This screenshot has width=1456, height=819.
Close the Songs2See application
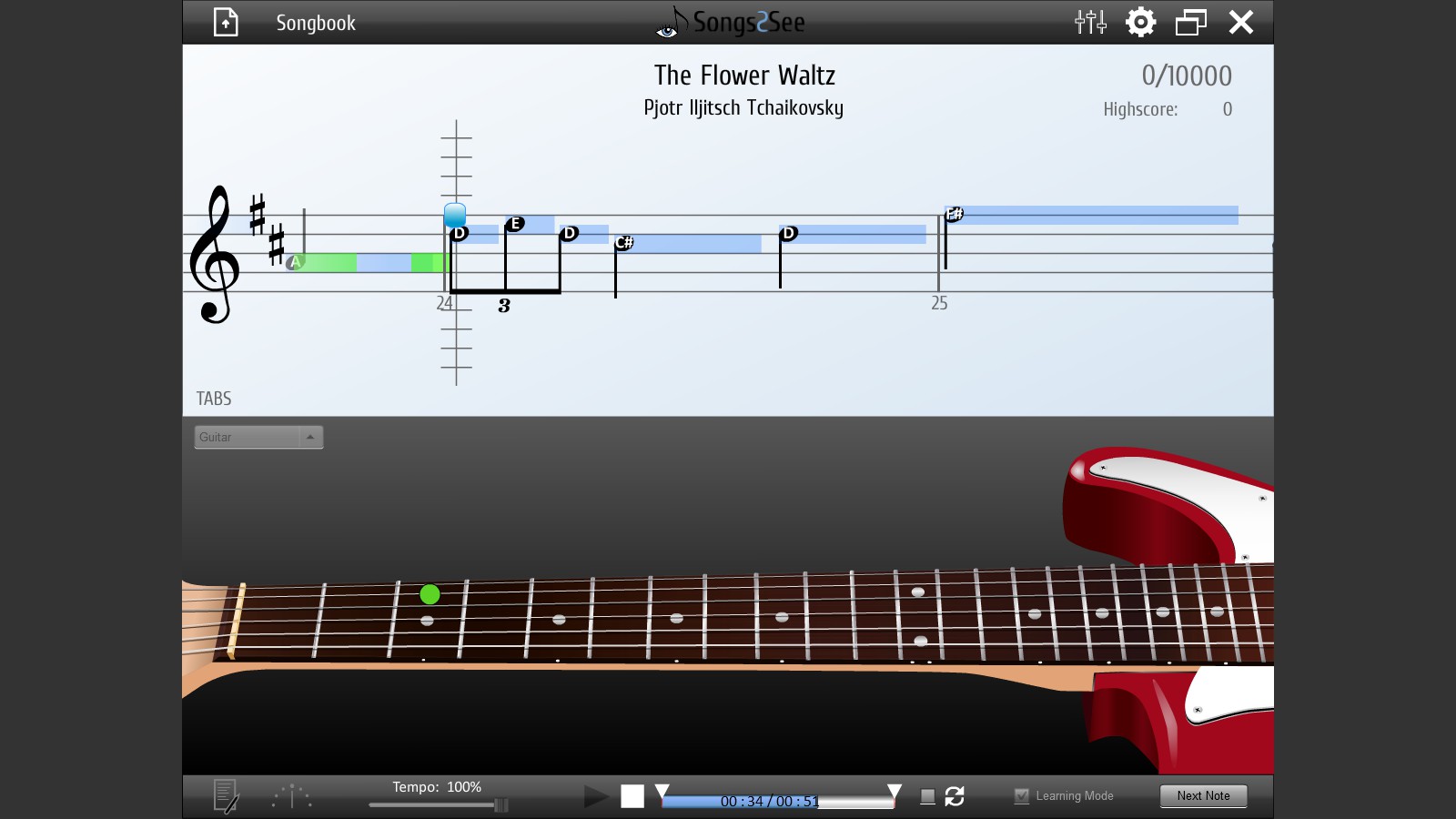tap(1241, 22)
